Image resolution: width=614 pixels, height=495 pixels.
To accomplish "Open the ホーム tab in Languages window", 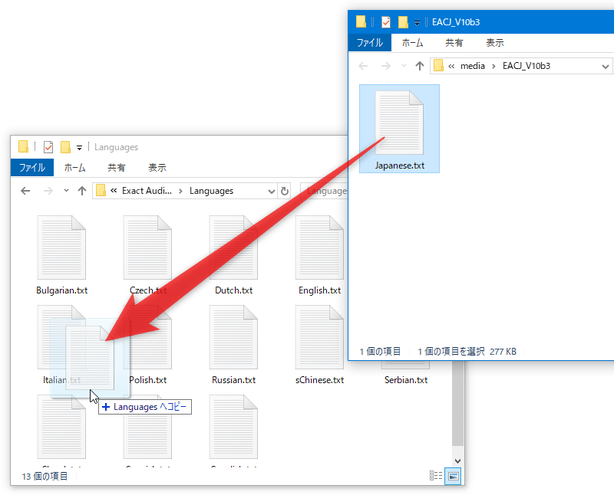I will tap(75, 168).
